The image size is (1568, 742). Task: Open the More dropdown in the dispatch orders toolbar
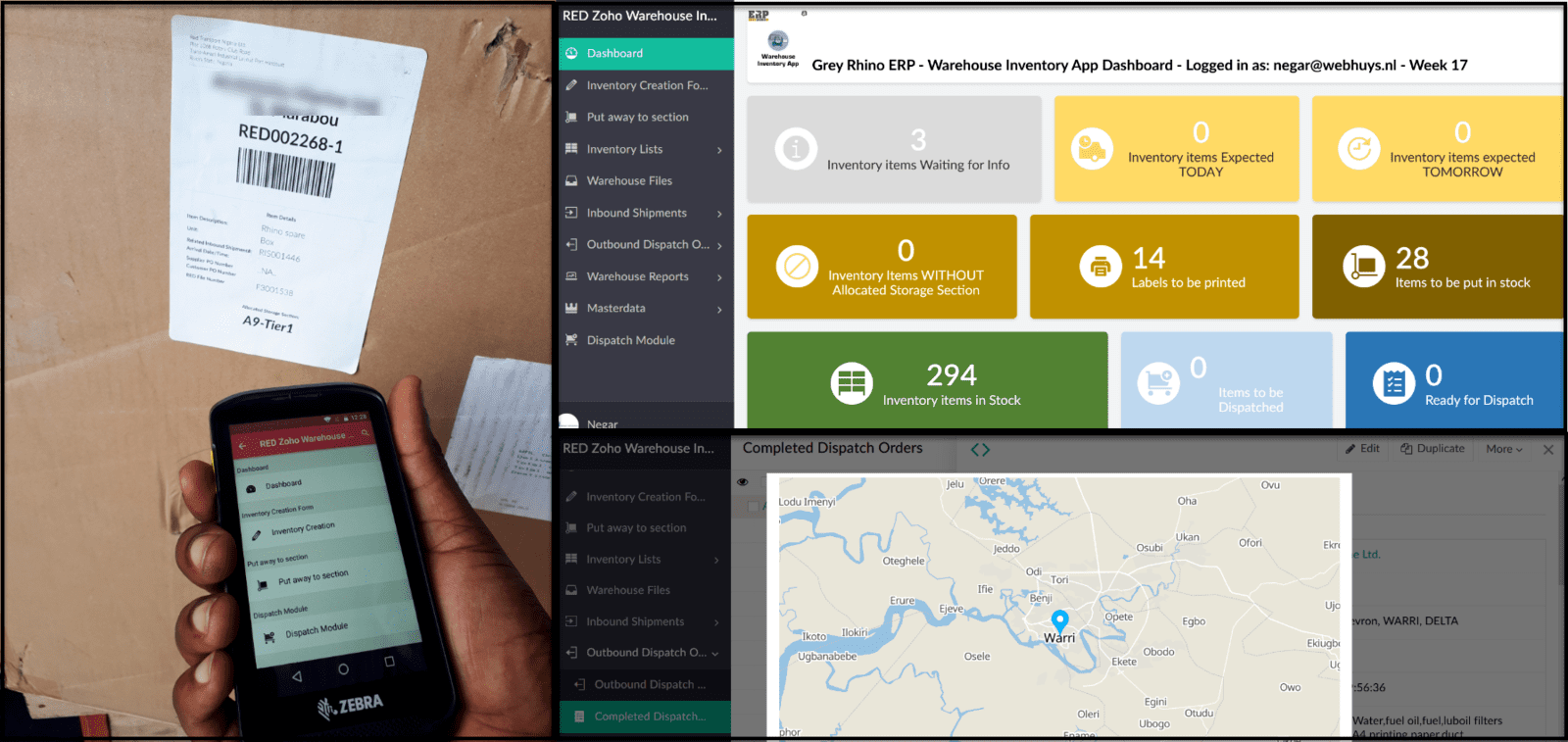click(1504, 449)
